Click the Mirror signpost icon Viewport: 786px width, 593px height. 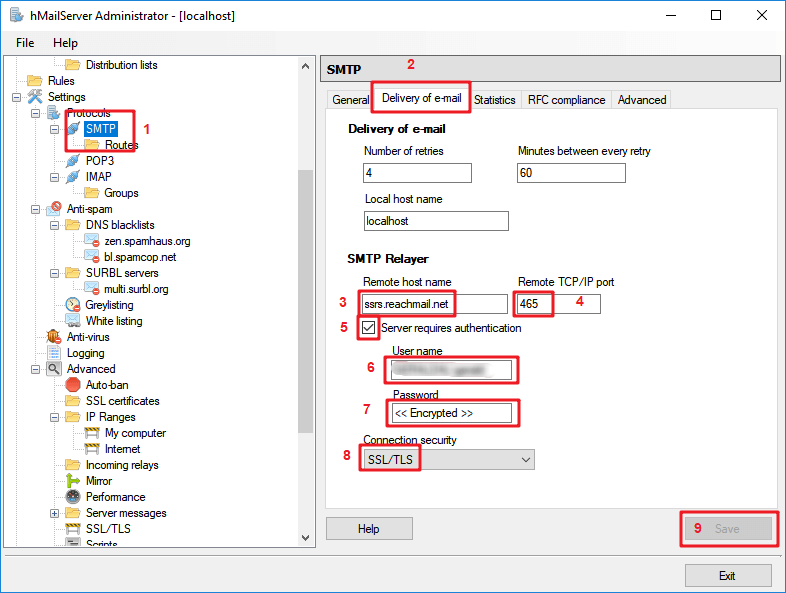(73, 481)
